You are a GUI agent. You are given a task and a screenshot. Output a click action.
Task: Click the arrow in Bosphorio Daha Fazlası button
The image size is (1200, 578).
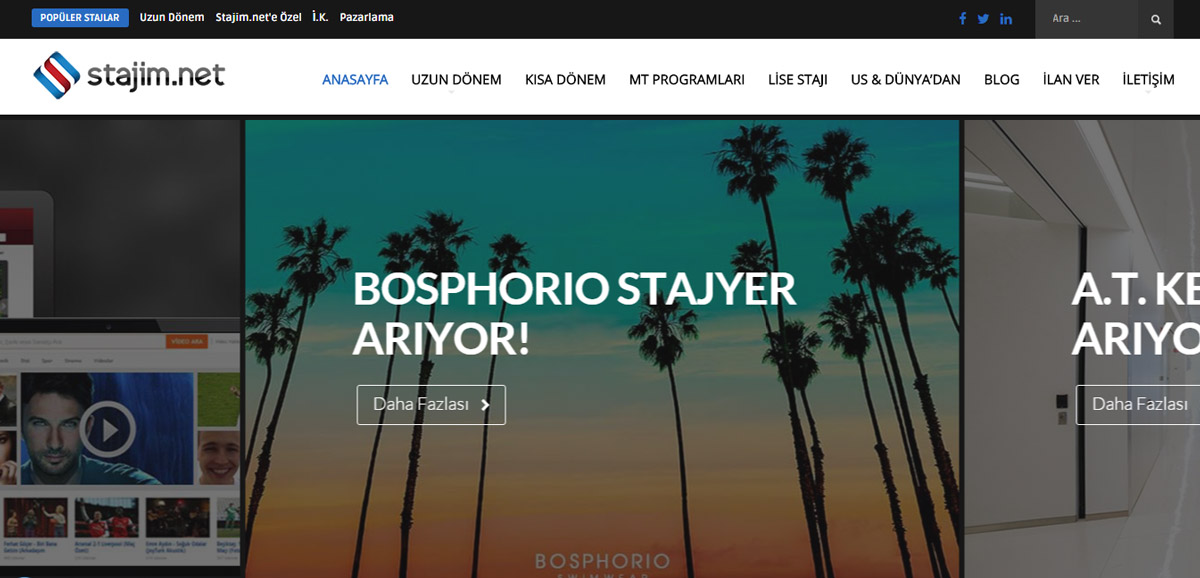(x=485, y=405)
